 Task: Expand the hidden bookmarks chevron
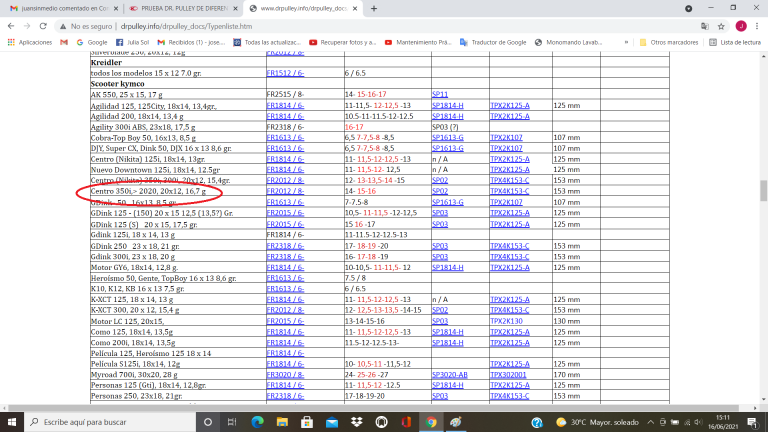[x=630, y=43]
